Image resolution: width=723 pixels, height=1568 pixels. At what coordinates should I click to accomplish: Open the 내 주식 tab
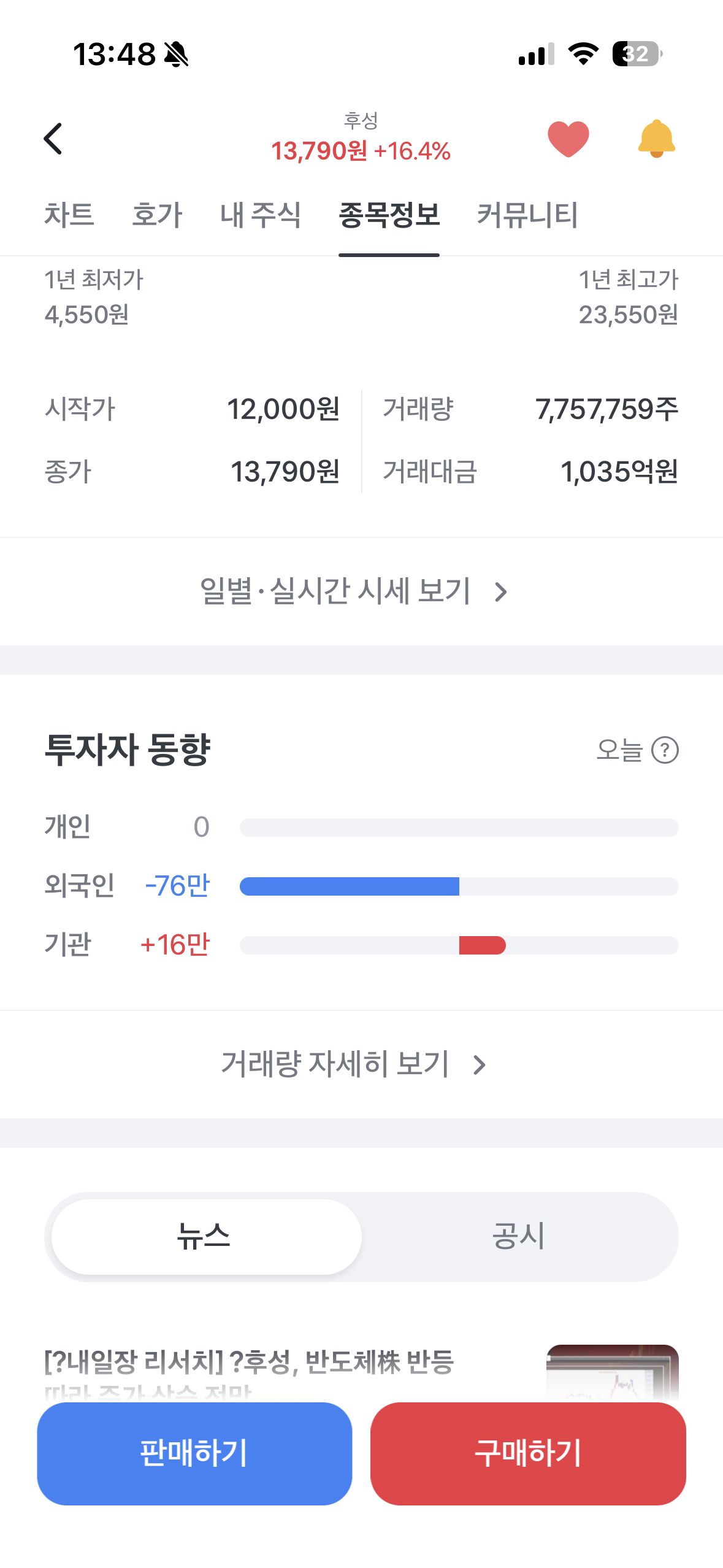click(260, 215)
